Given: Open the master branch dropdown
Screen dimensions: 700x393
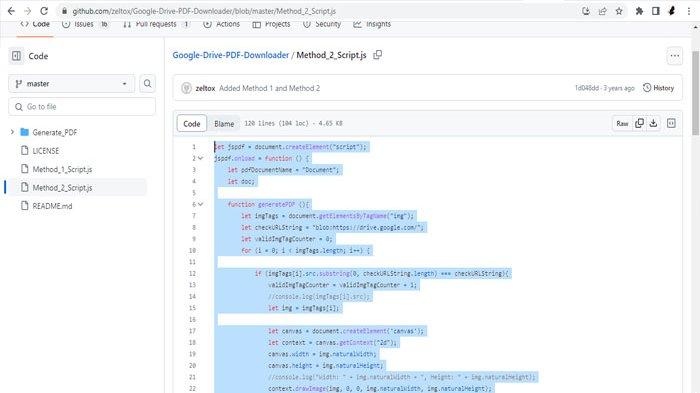Looking at the screenshot, I should 71,84.
